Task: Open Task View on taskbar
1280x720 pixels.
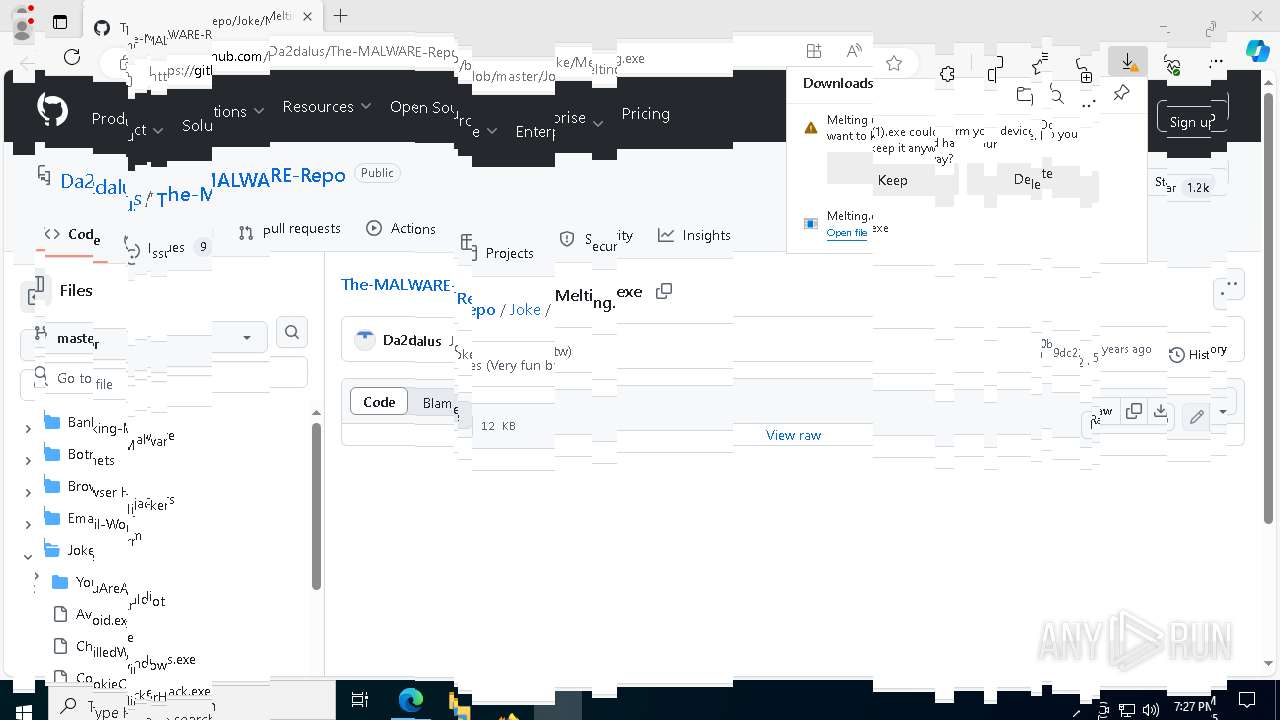Action: (360, 700)
